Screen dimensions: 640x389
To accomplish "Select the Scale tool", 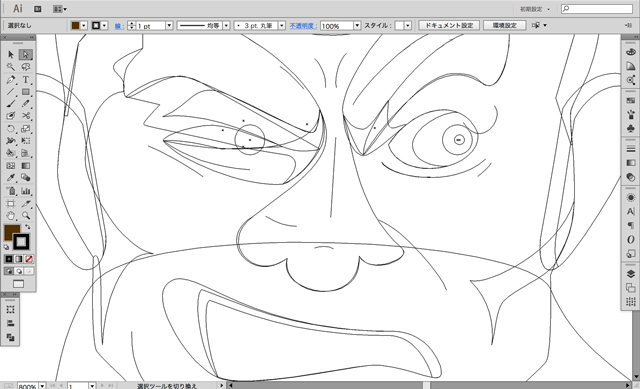I will [26, 129].
